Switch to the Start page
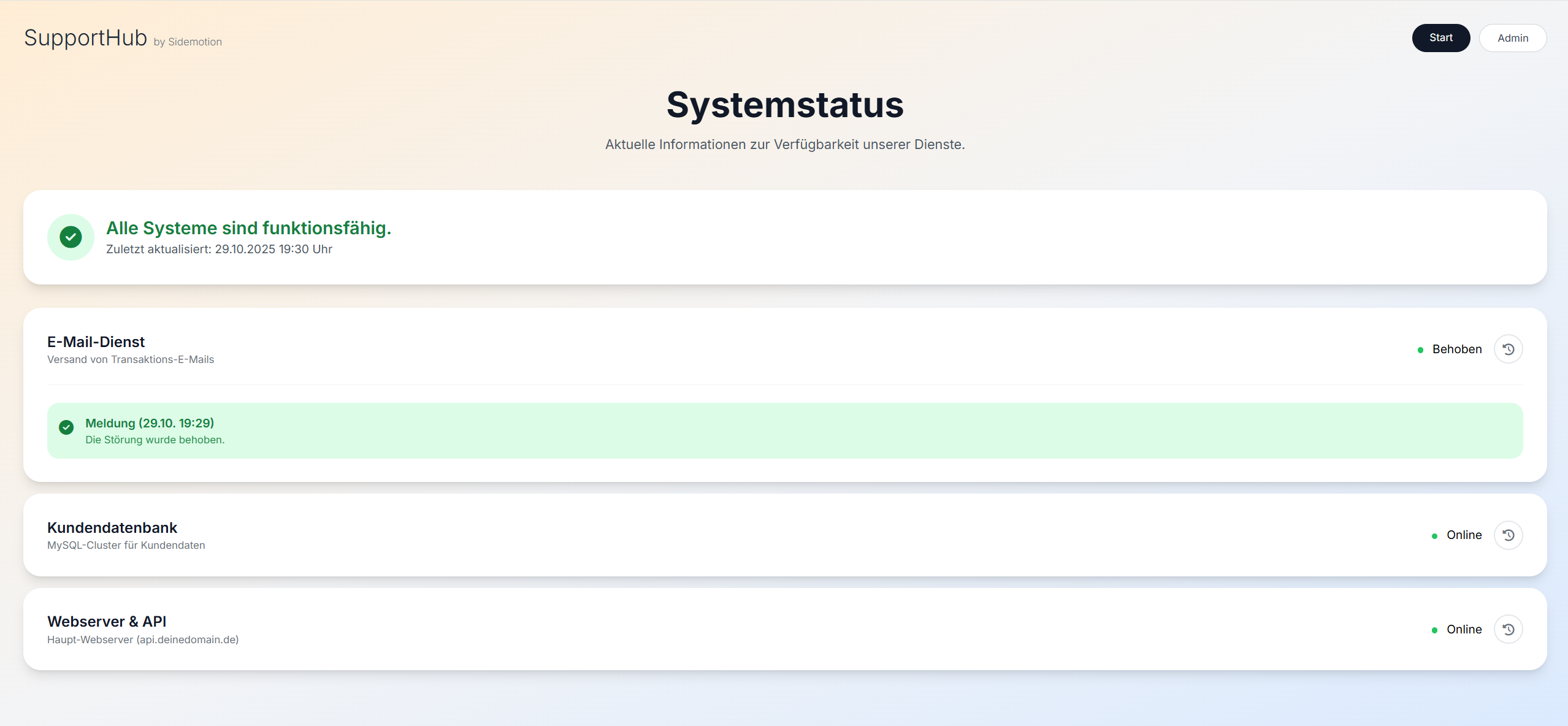This screenshot has height=726, width=1568. pyautogui.click(x=1440, y=37)
